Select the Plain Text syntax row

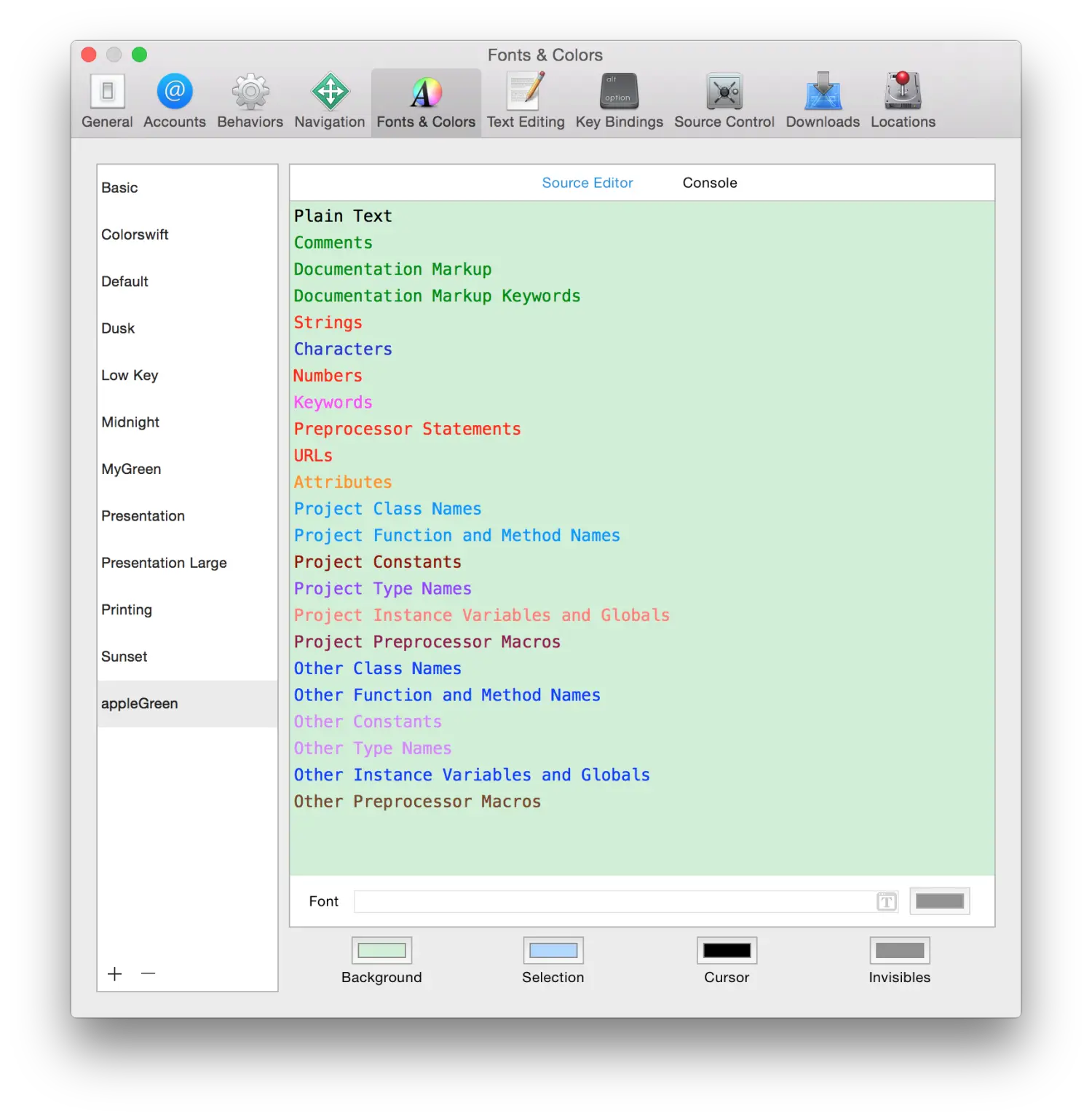click(642, 216)
